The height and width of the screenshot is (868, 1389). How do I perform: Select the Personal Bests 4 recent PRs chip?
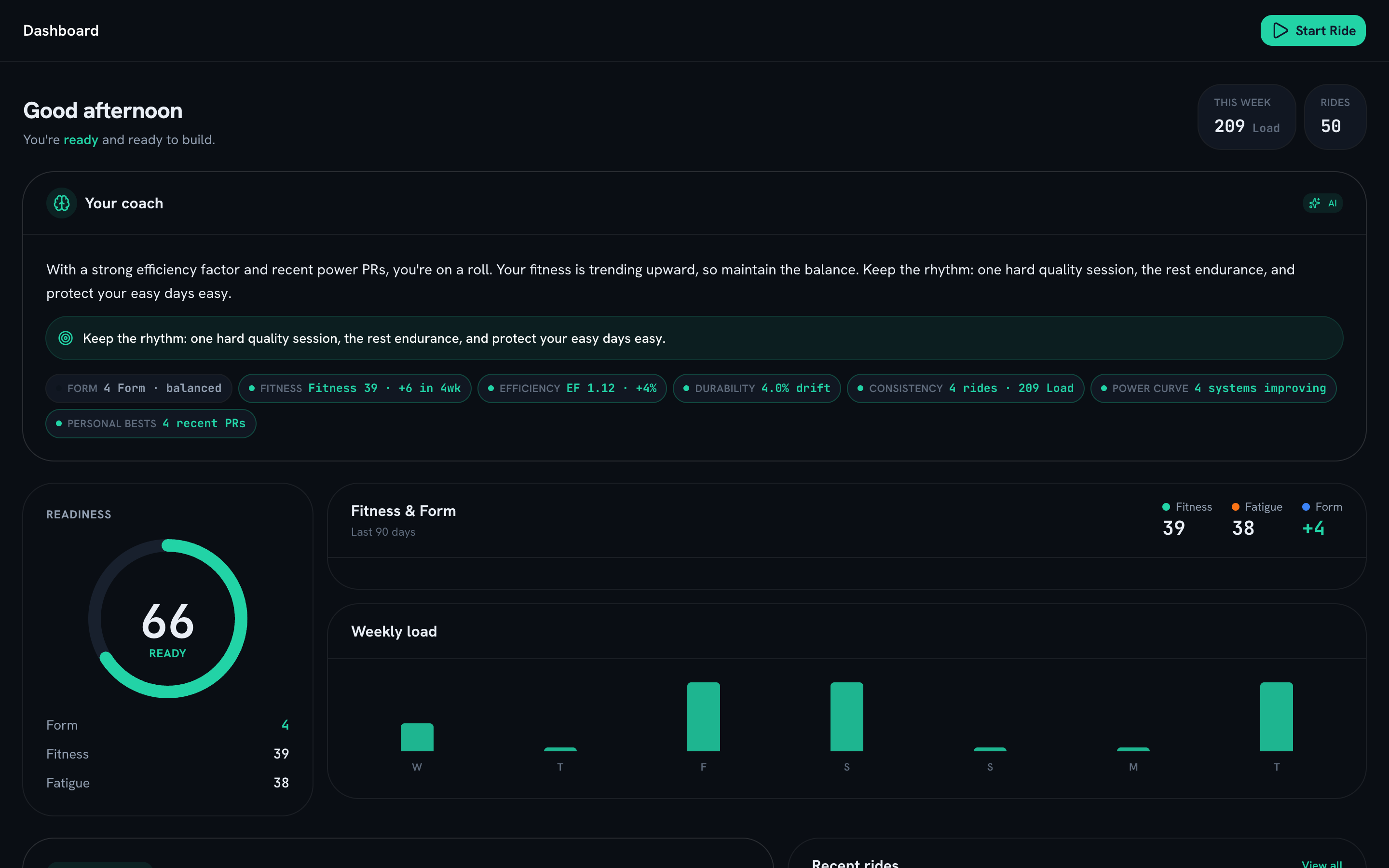tap(151, 424)
